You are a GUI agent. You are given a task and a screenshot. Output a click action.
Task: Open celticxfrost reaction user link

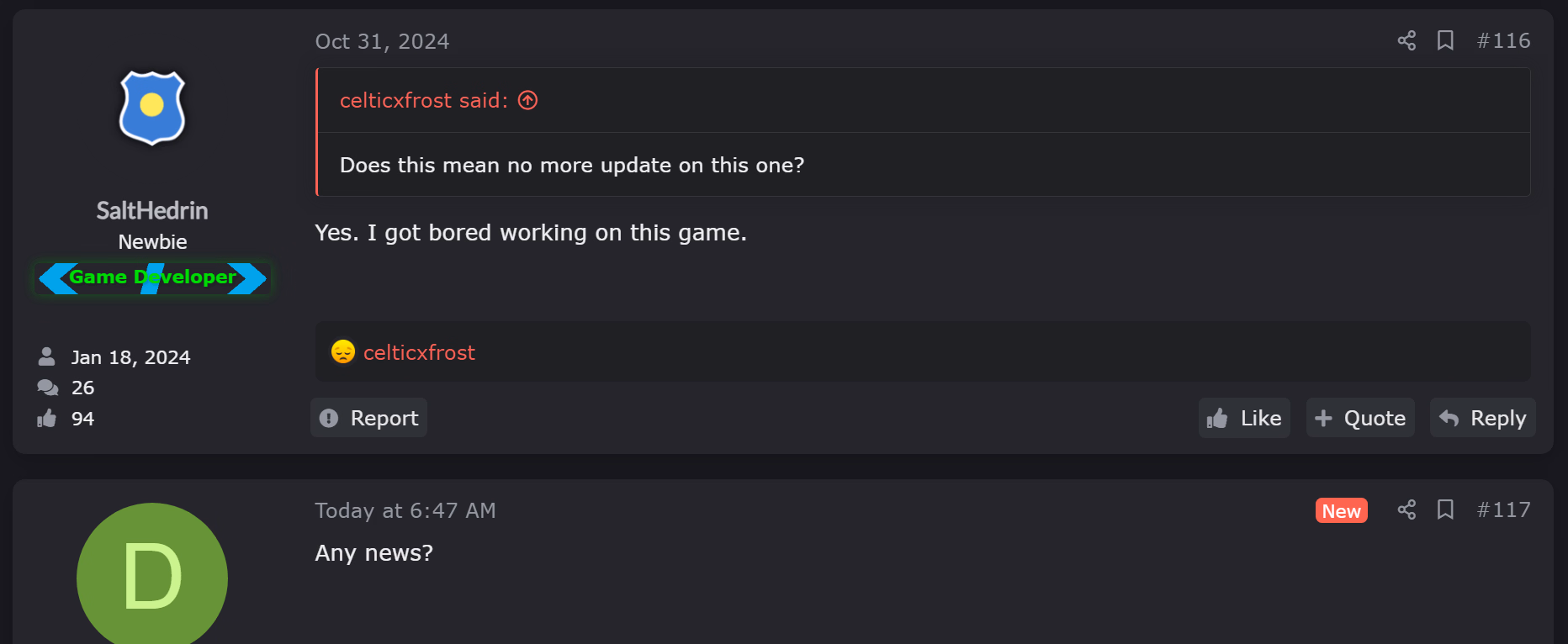[x=419, y=352]
